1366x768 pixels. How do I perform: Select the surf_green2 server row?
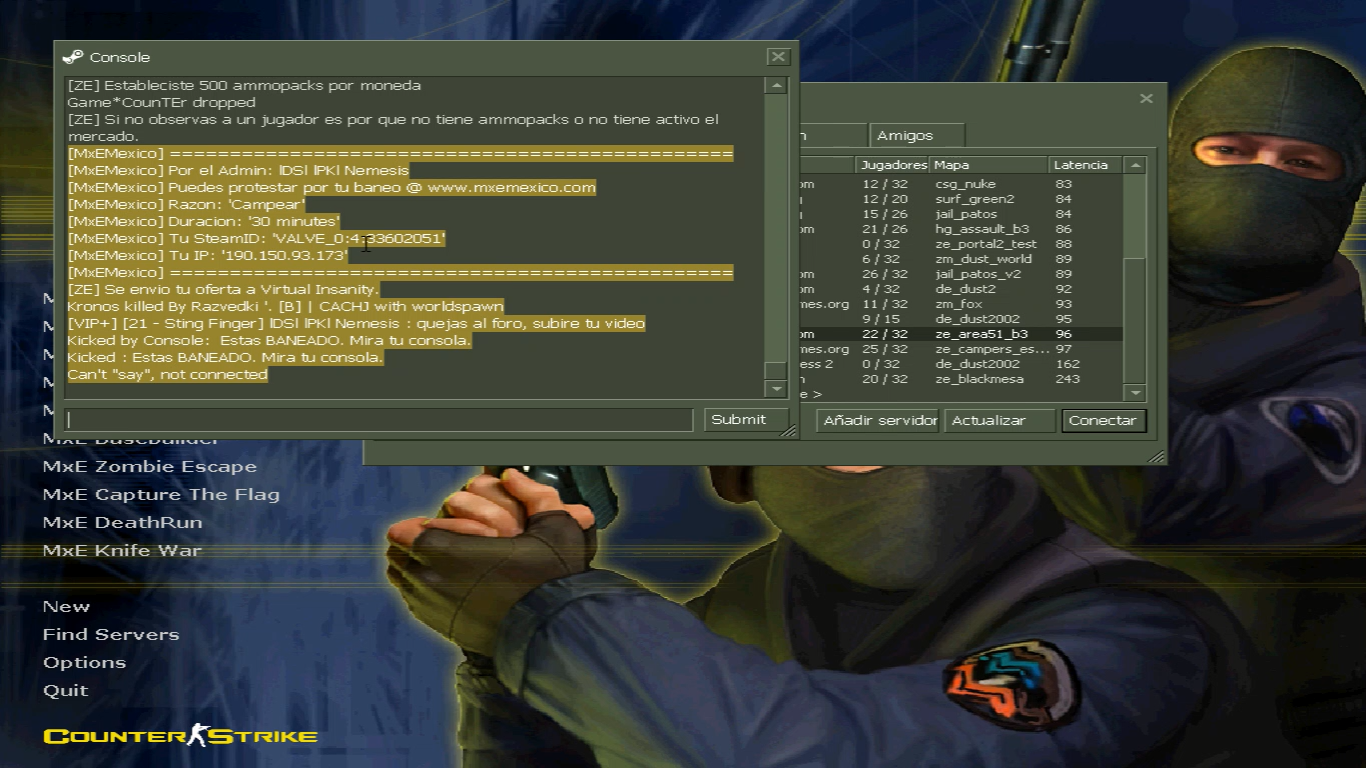(961, 199)
